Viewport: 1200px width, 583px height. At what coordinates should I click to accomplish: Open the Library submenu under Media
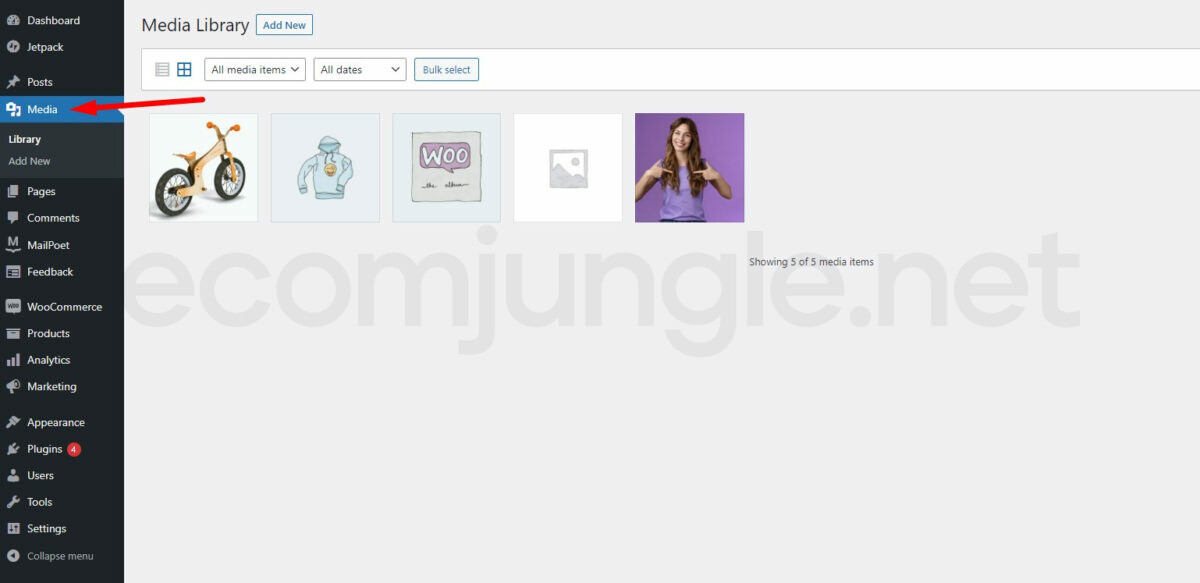[x=25, y=139]
